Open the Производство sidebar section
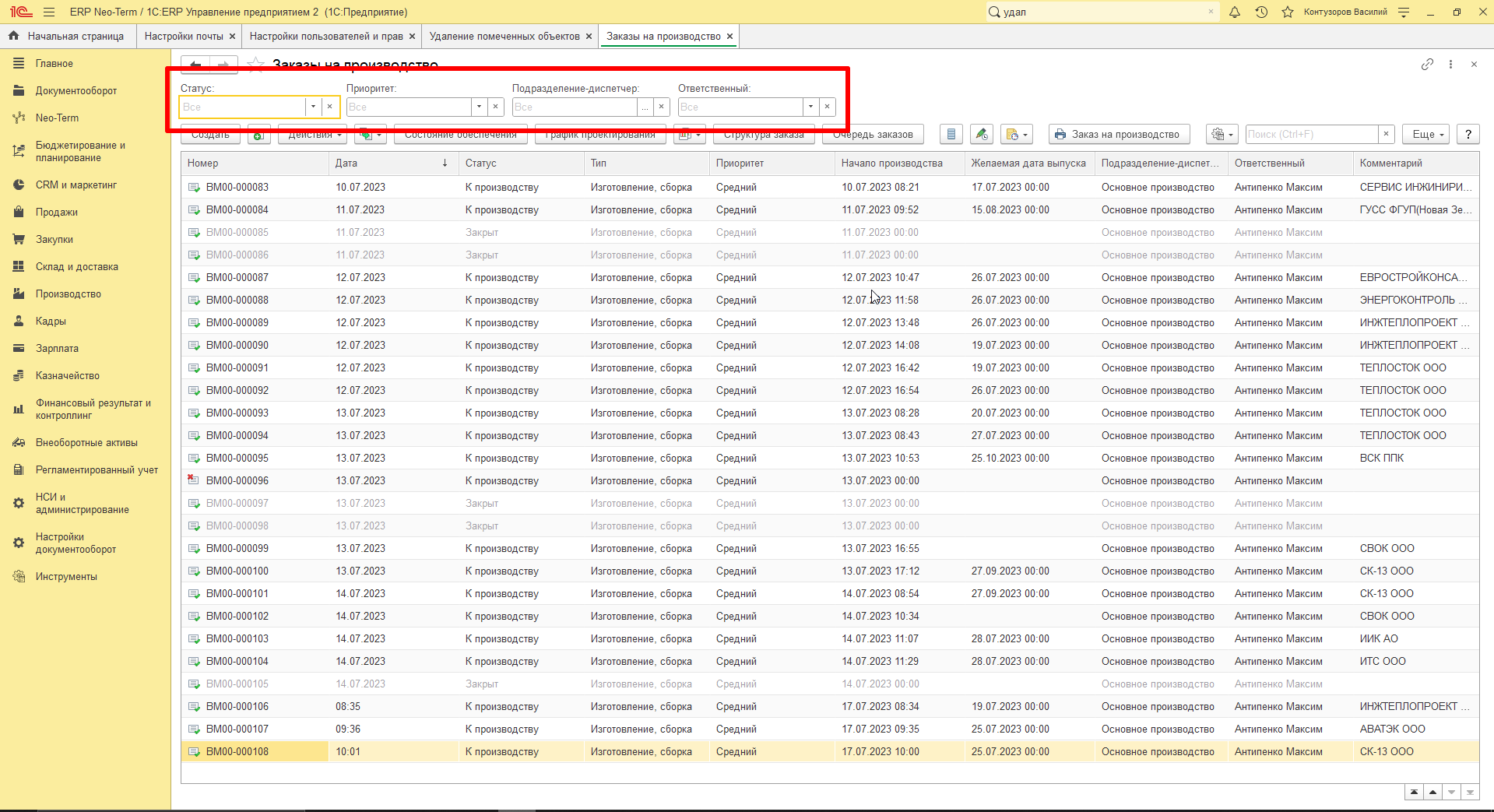Image resolution: width=1494 pixels, height=812 pixels. pos(69,294)
